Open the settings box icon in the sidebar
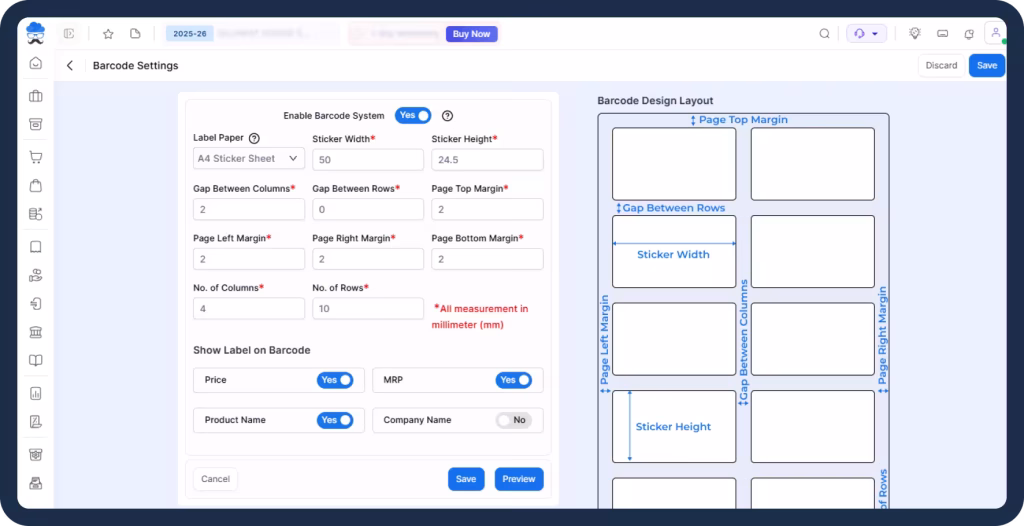This screenshot has height=526, width=1024. pyautogui.click(x=36, y=455)
